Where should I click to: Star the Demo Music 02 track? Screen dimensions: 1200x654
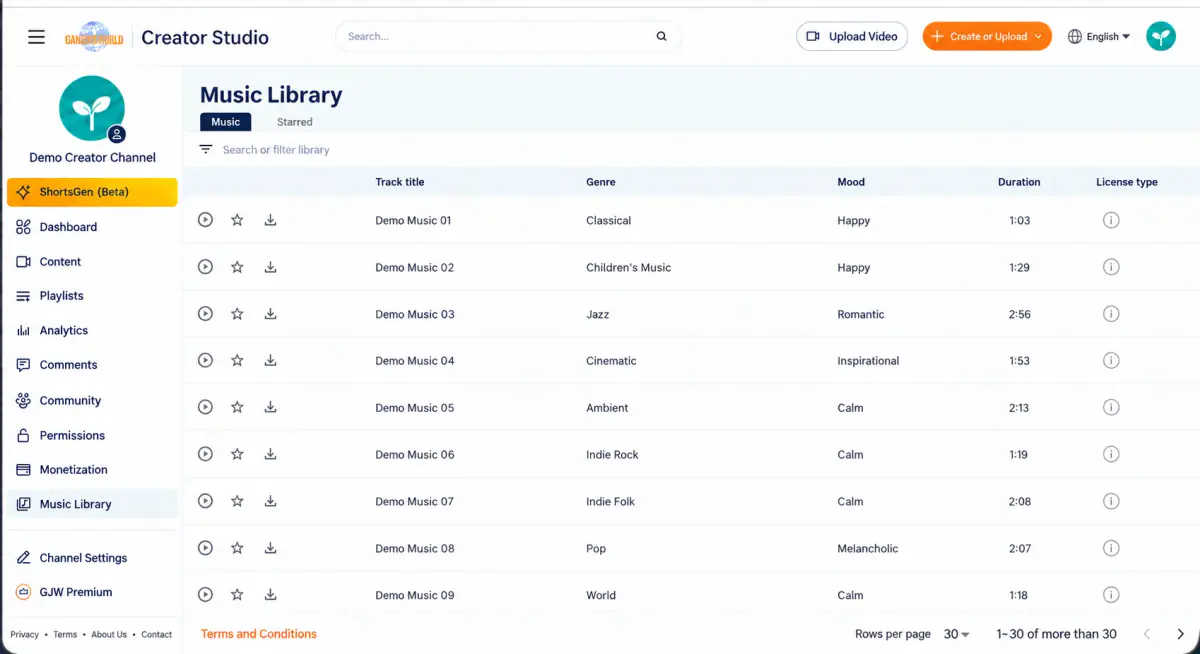[x=237, y=267]
